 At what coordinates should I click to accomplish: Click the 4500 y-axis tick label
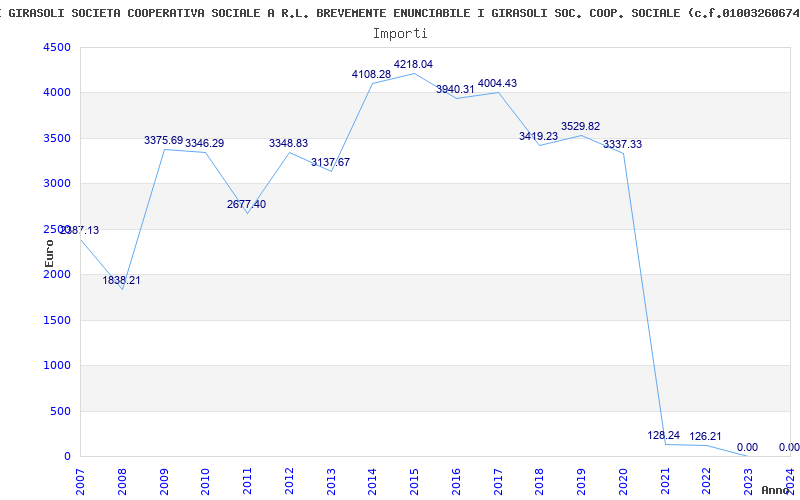pos(57,47)
